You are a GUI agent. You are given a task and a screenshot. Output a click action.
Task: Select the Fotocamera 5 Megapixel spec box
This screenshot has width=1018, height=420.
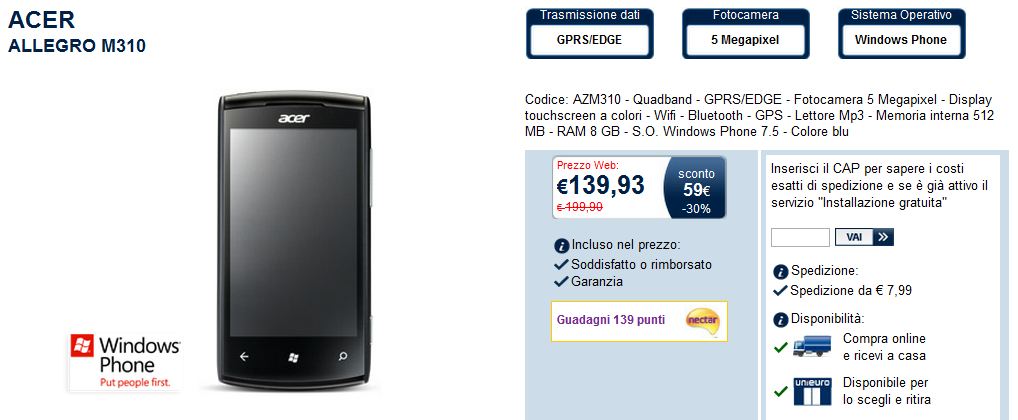point(745,33)
